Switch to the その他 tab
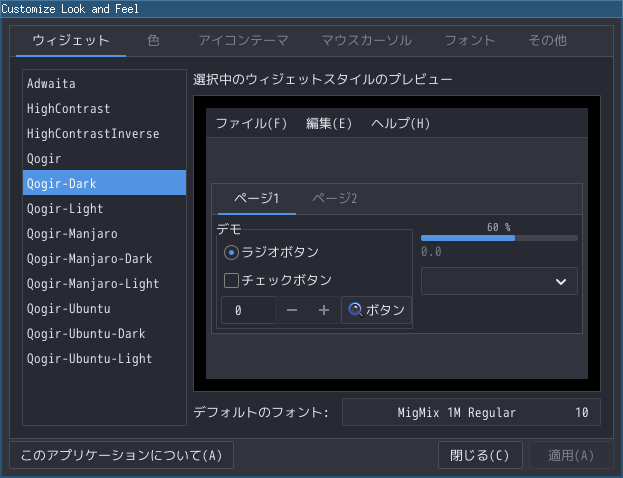This screenshot has width=623, height=478. click(547, 40)
